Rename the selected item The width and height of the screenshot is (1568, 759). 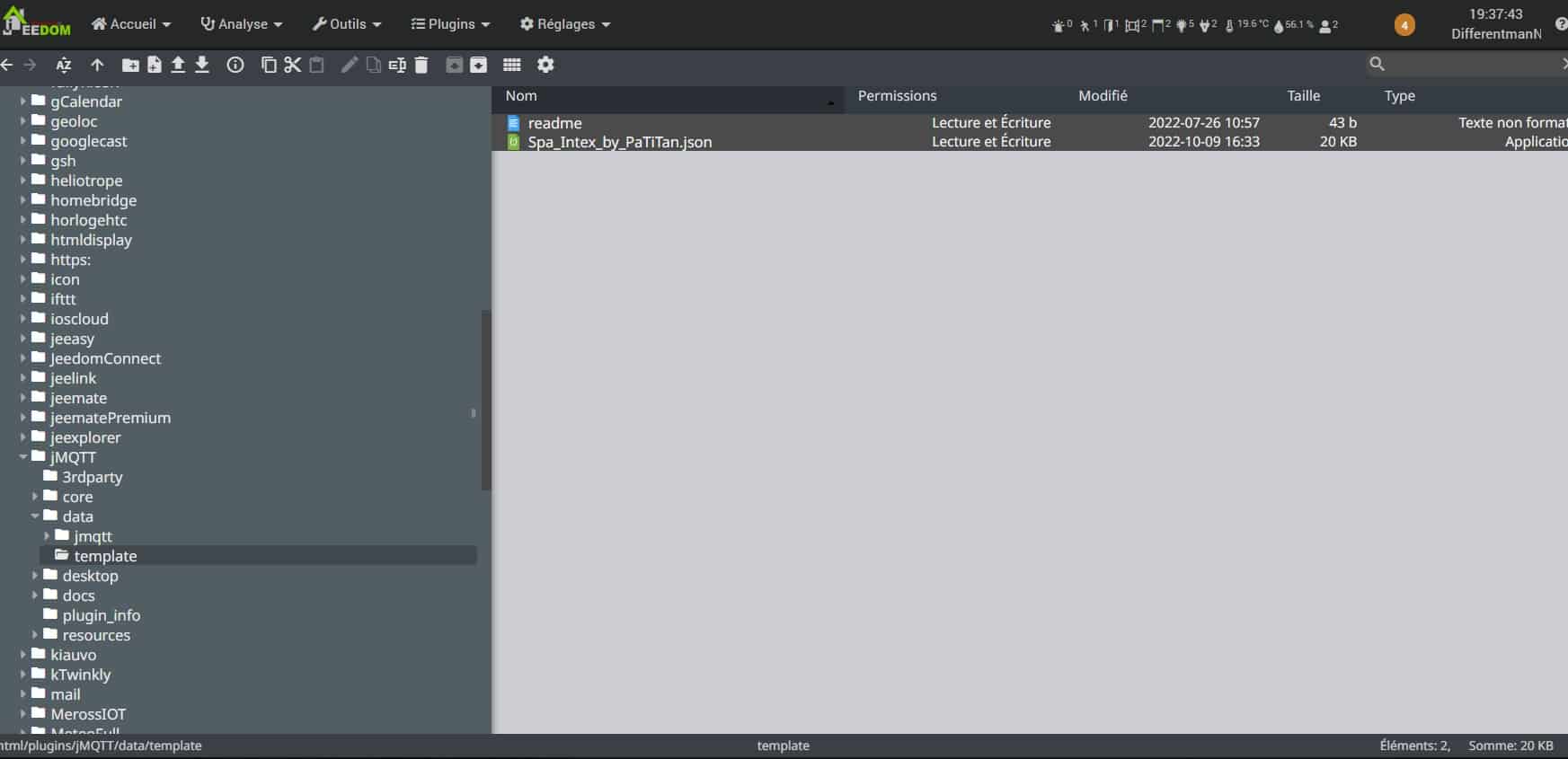[x=397, y=65]
